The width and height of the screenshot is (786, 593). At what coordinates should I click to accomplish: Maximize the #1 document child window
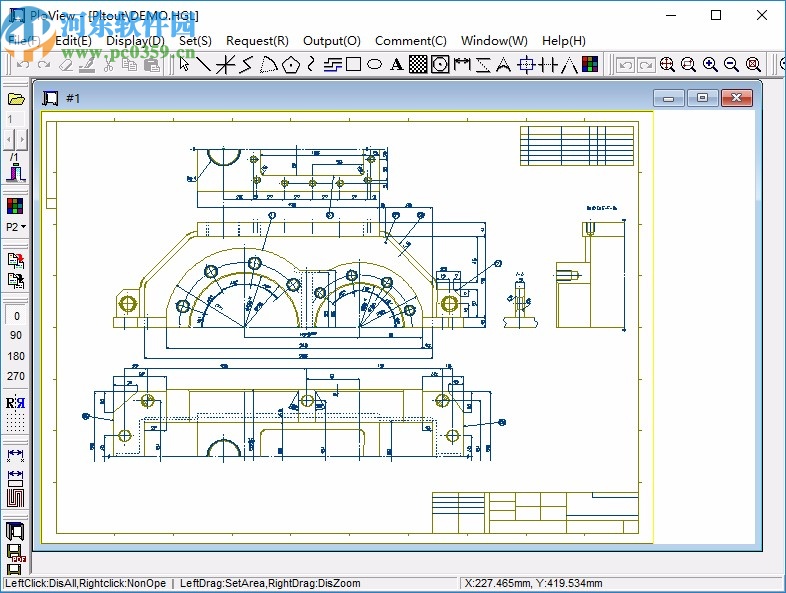pyautogui.click(x=703, y=98)
